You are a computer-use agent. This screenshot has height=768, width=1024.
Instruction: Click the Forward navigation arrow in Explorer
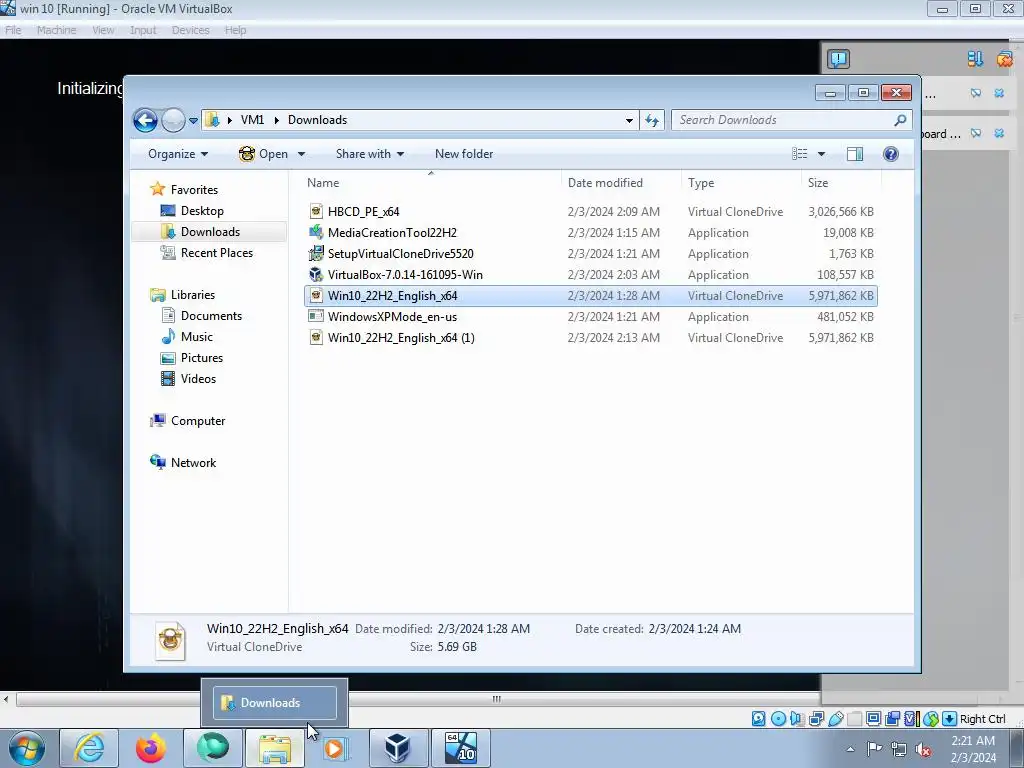click(x=173, y=120)
